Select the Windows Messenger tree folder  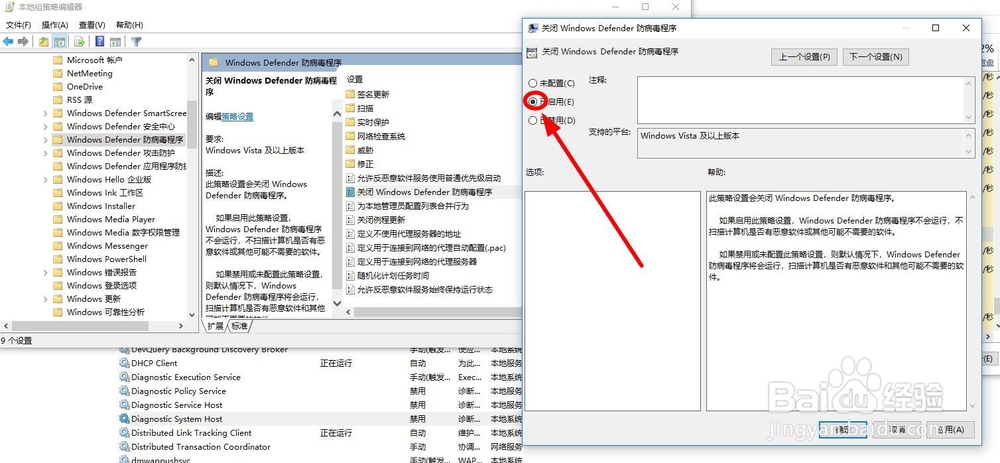tap(107, 246)
